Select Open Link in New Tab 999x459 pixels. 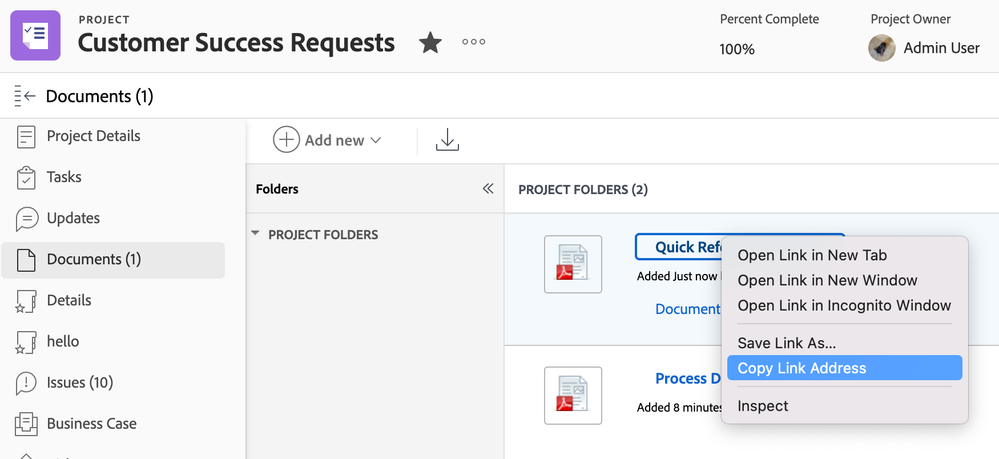(x=812, y=255)
